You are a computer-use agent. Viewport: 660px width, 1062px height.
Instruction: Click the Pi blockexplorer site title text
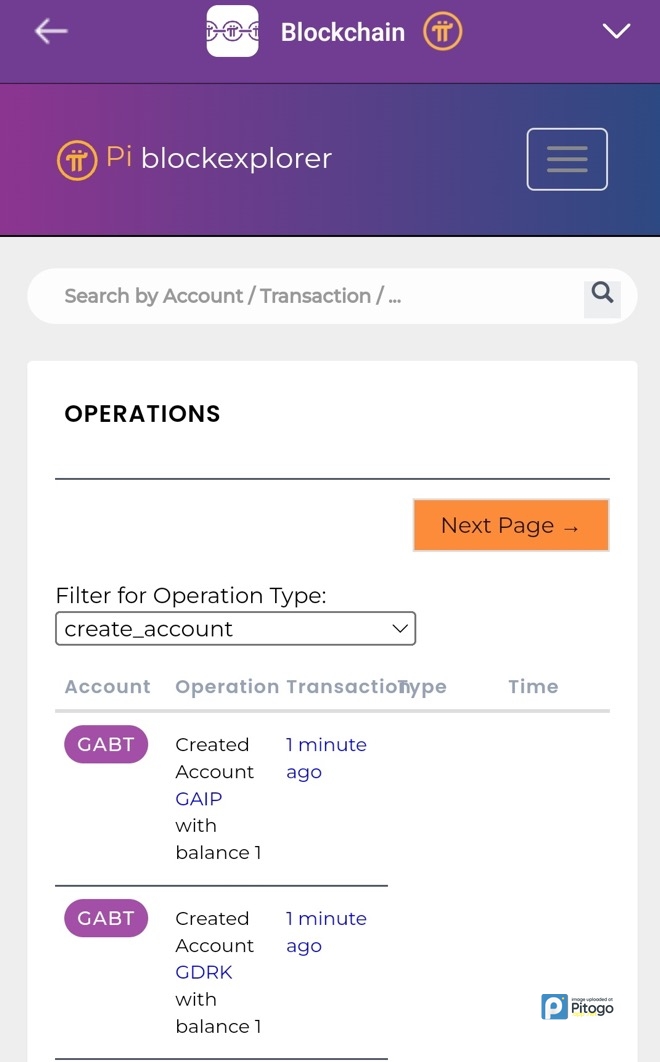coord(235,159)
